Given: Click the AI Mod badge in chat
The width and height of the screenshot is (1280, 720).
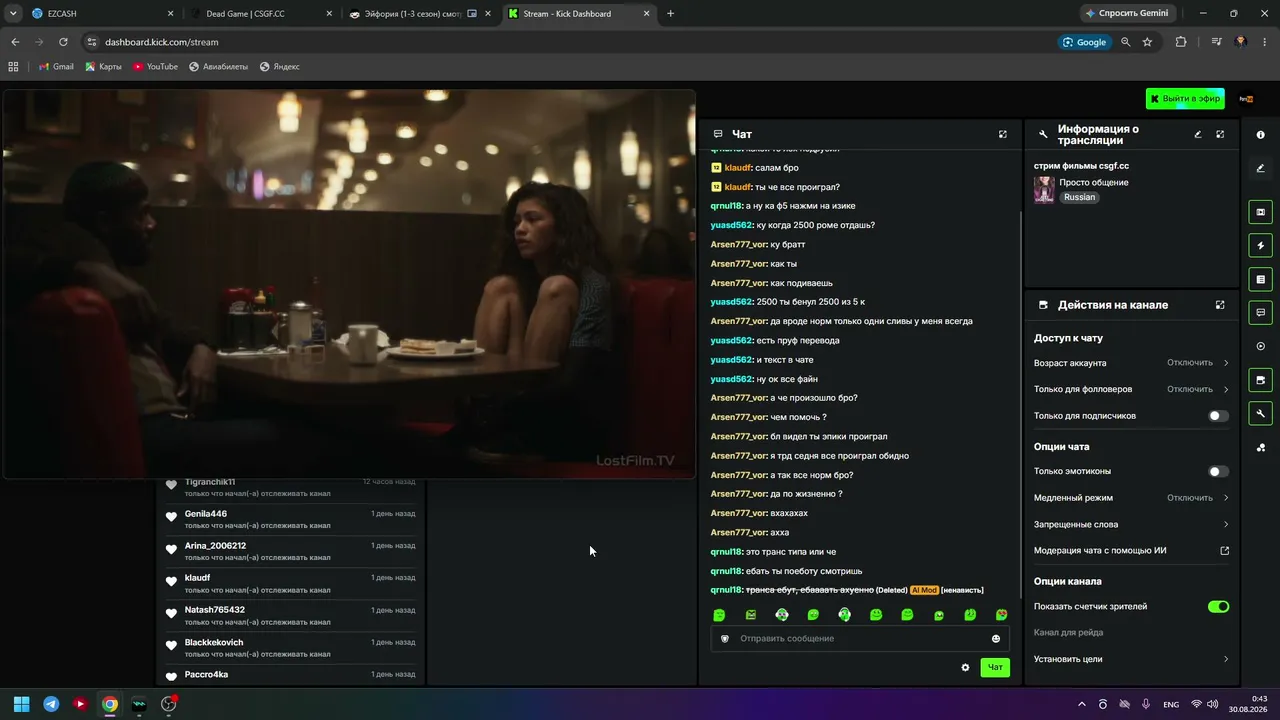Looking at the screenshot, I should click(x=924, y=590).
